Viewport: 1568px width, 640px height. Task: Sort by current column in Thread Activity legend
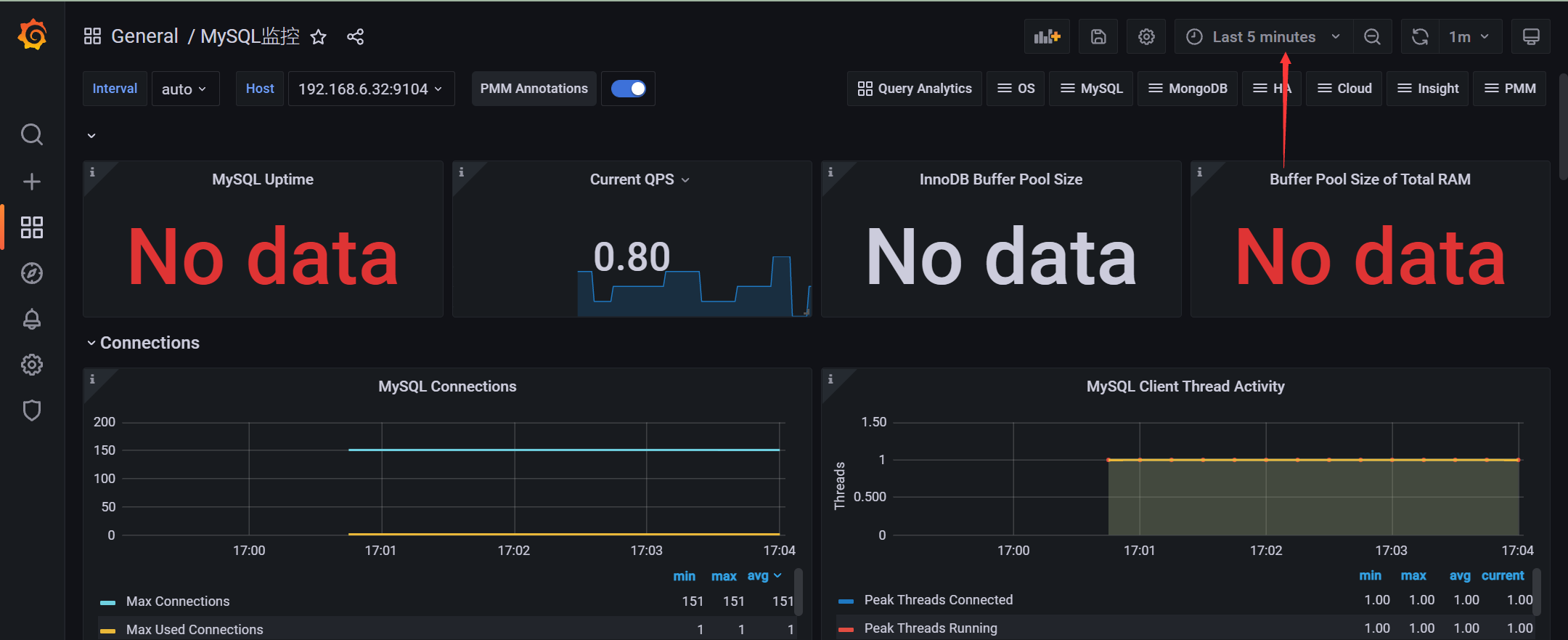click(1503, 575)
